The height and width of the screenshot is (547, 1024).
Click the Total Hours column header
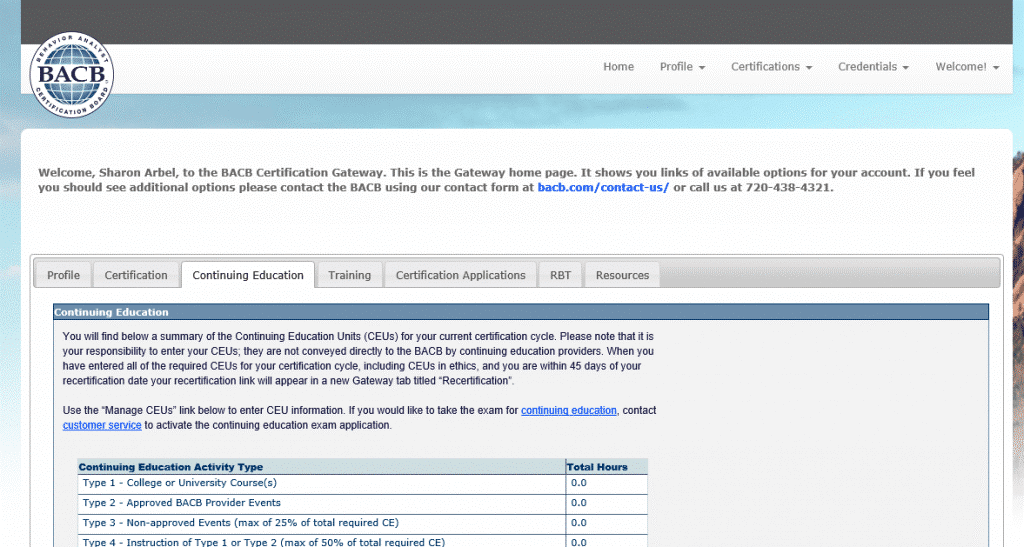coord(607,467)
